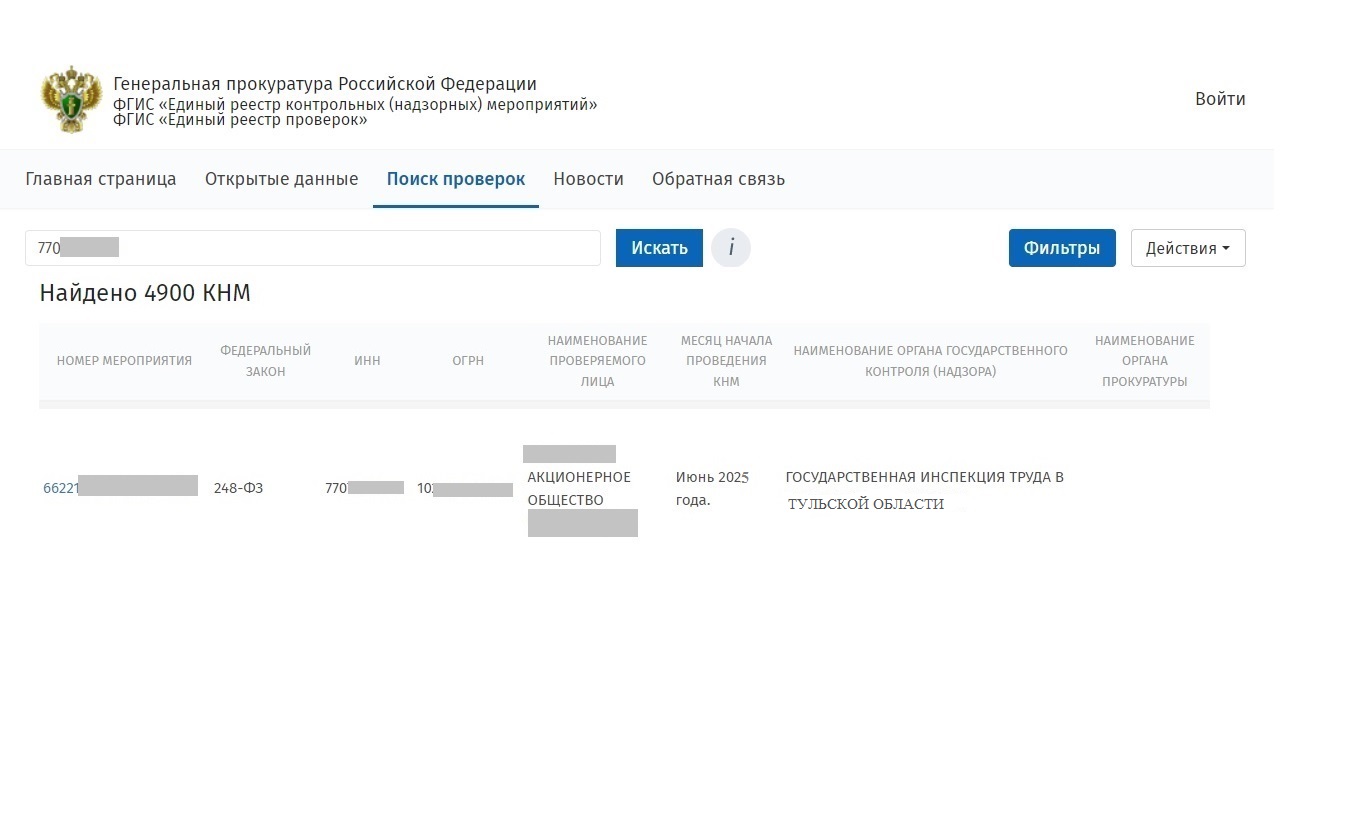The width and height of the screenshot is (1366, 840).
Task: Open the Обратная связь tab
Action: pos(718,179)
